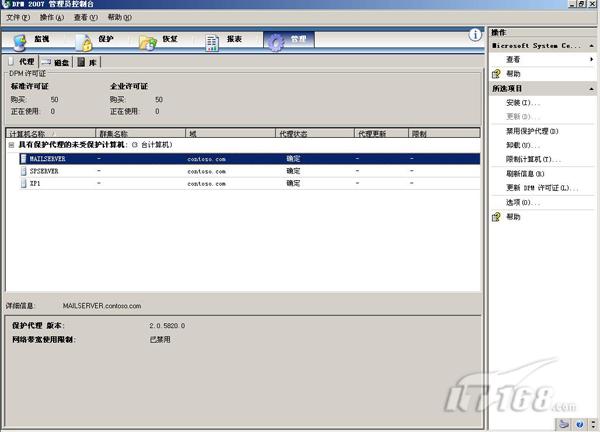Open the 恢复 (Recovery) tab icon

[148, 43]
